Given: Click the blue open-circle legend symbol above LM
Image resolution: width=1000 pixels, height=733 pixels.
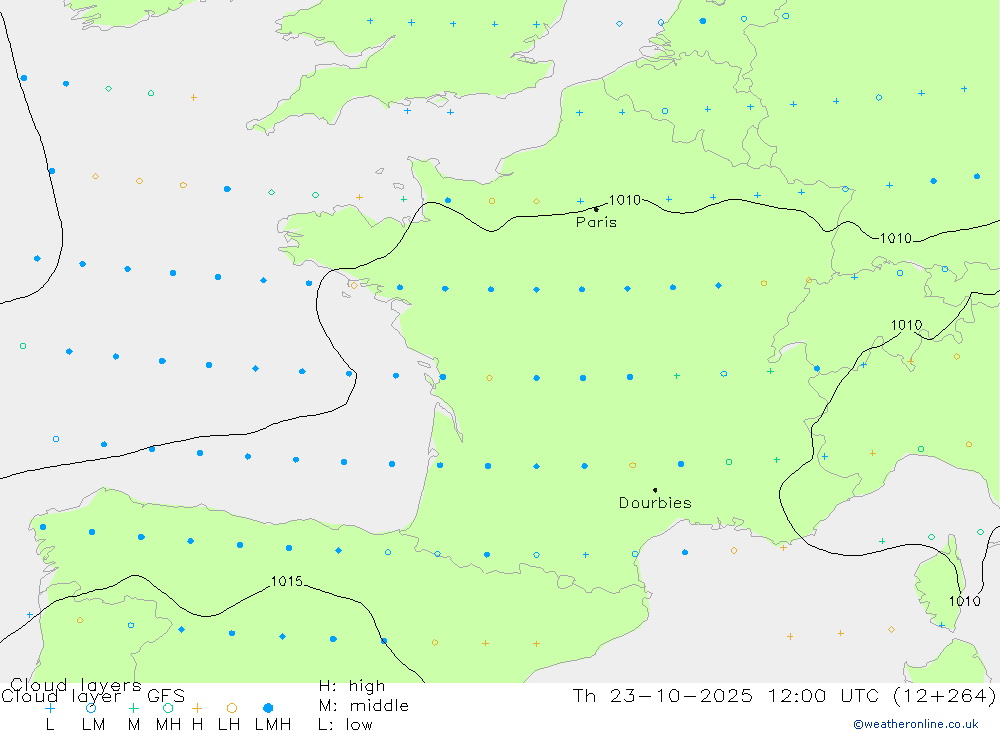Looking at the screenshot, I should pyautogui.click(x=91, y=708).
